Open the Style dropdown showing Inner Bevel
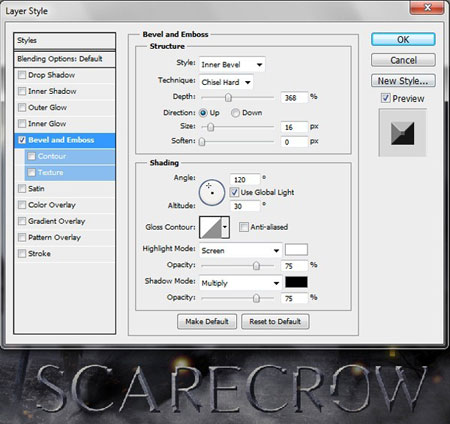450x424 pixels. [232, 64]
